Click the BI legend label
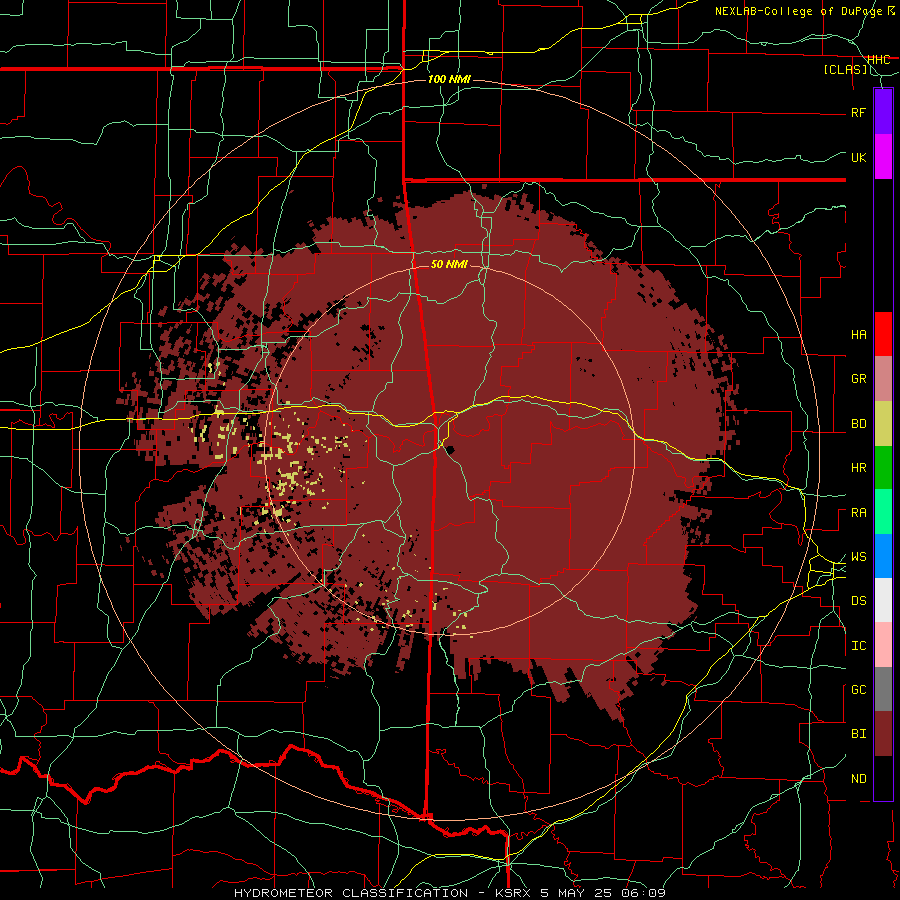The image size is (900, 900). coord(859,734)
